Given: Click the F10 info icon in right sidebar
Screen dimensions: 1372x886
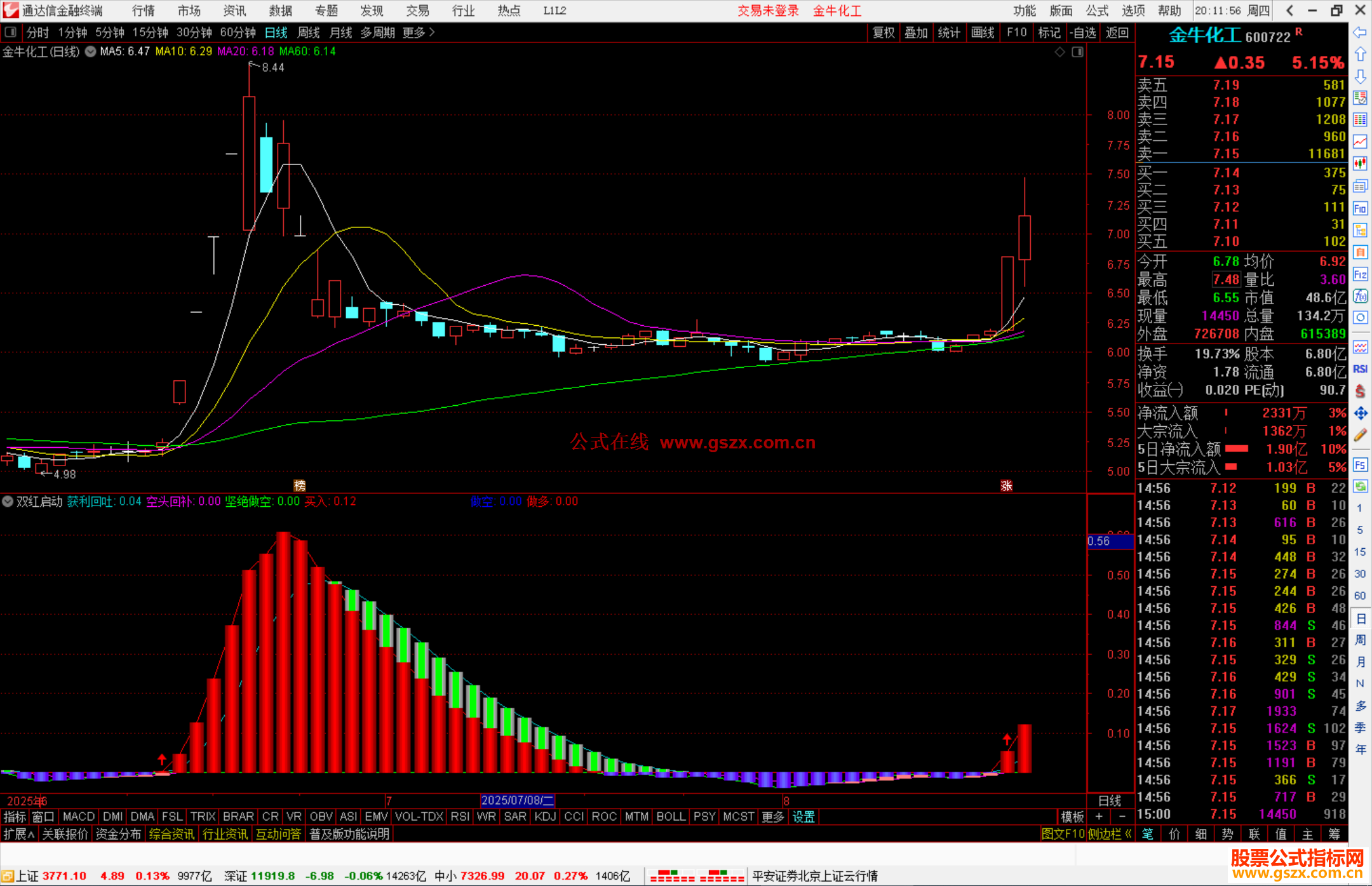Looking at the screenshot, I should coord(1360,208).
